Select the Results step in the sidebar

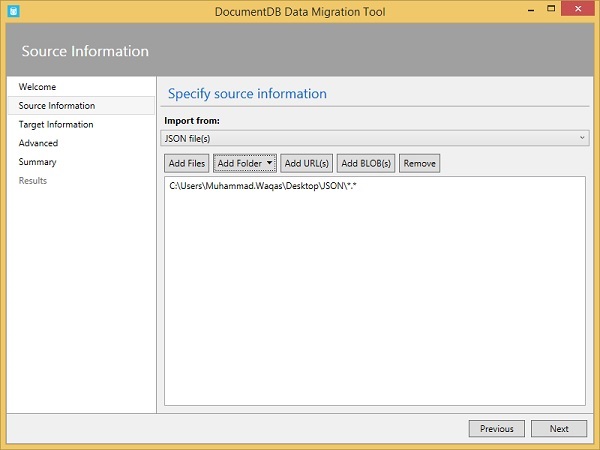[x=33, y=181]
